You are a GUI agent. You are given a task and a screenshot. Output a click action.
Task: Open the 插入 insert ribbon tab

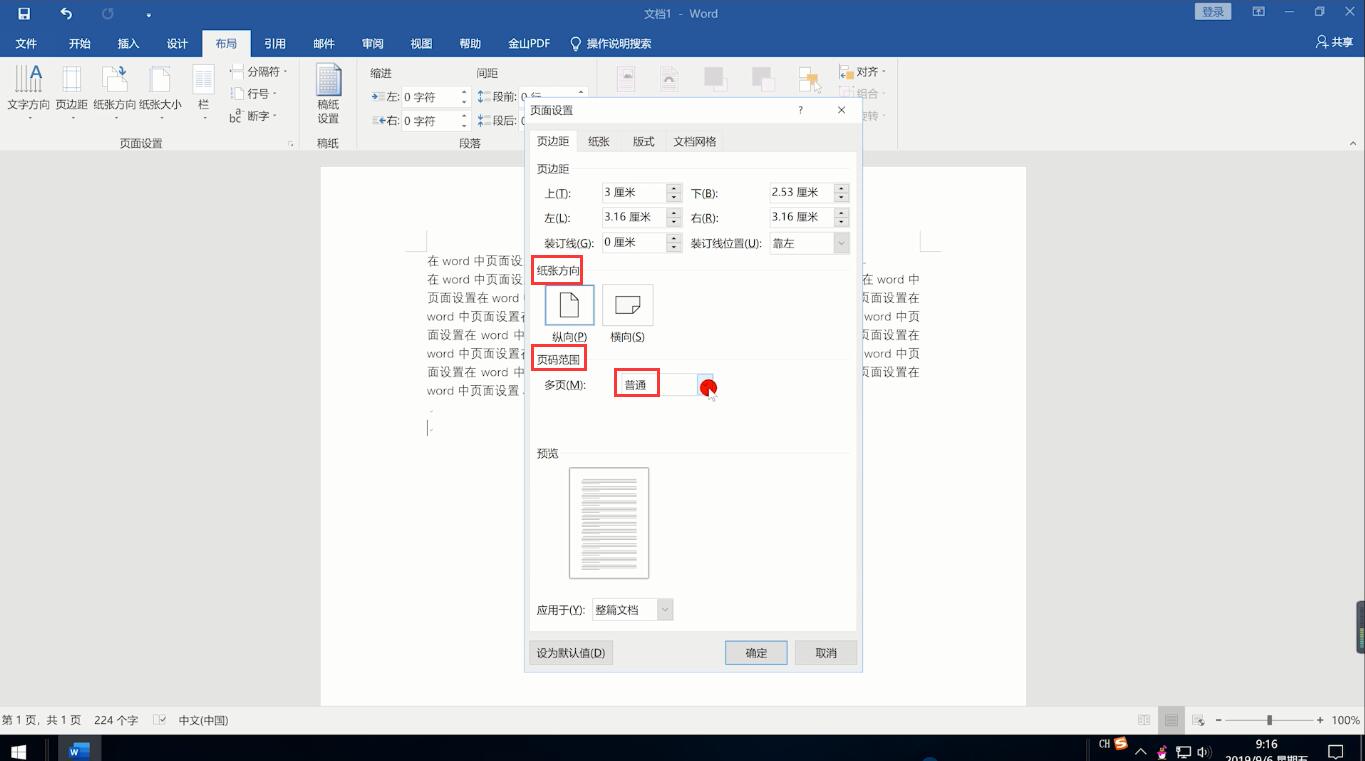(x=128, y=43)
